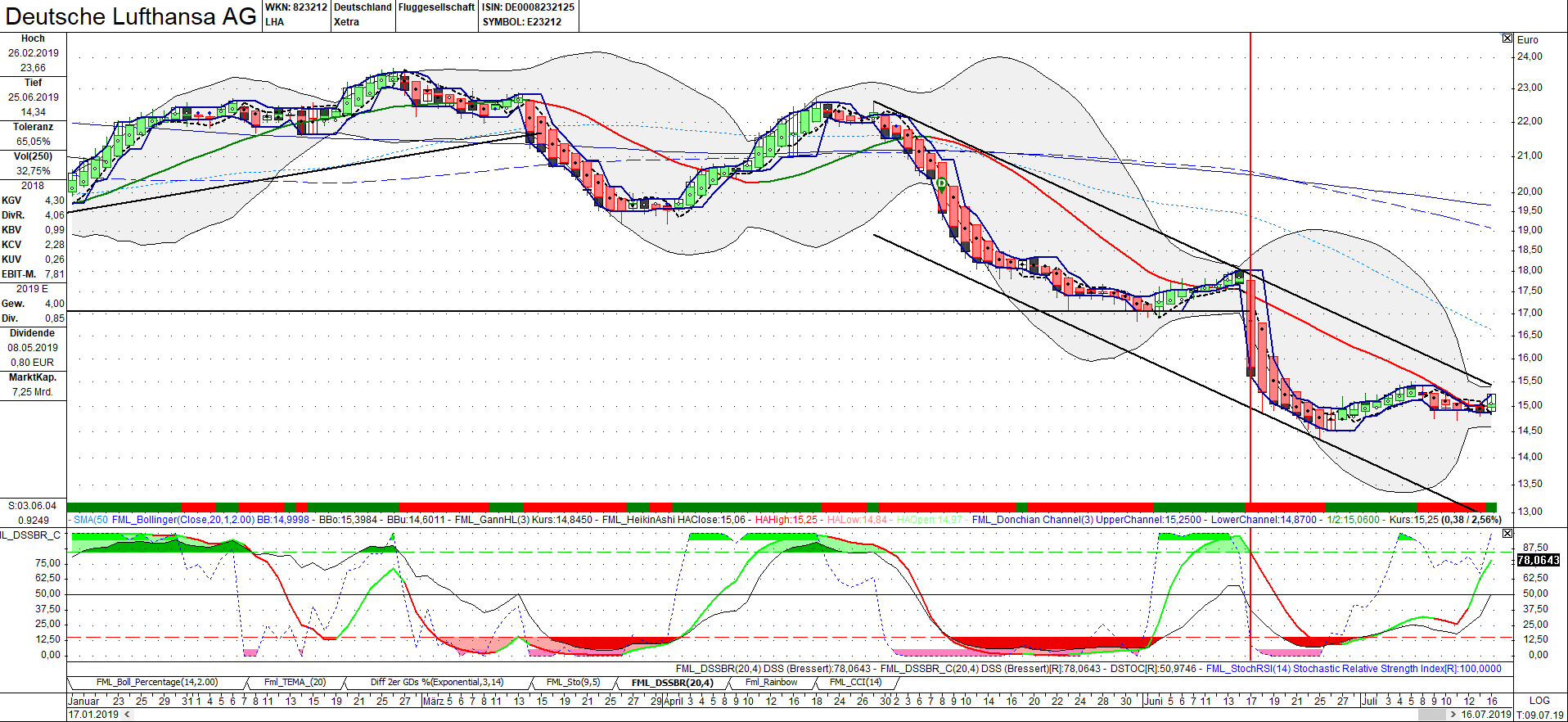Click the dividend date 08.05.2019

pyautogui.click(x=34, y=348)
